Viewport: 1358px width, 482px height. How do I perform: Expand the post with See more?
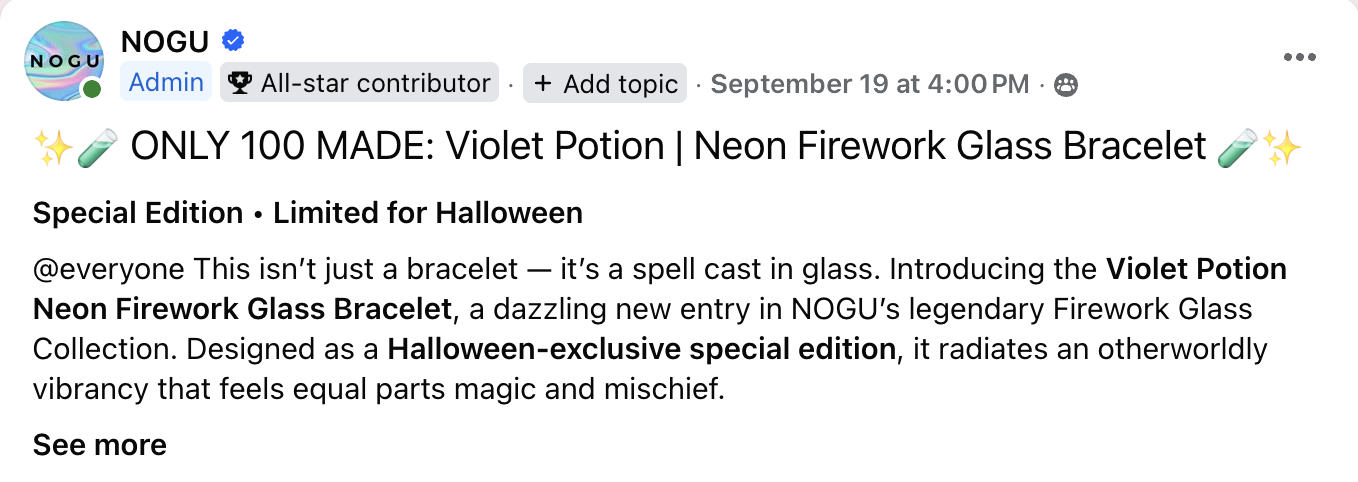[100, 444]
